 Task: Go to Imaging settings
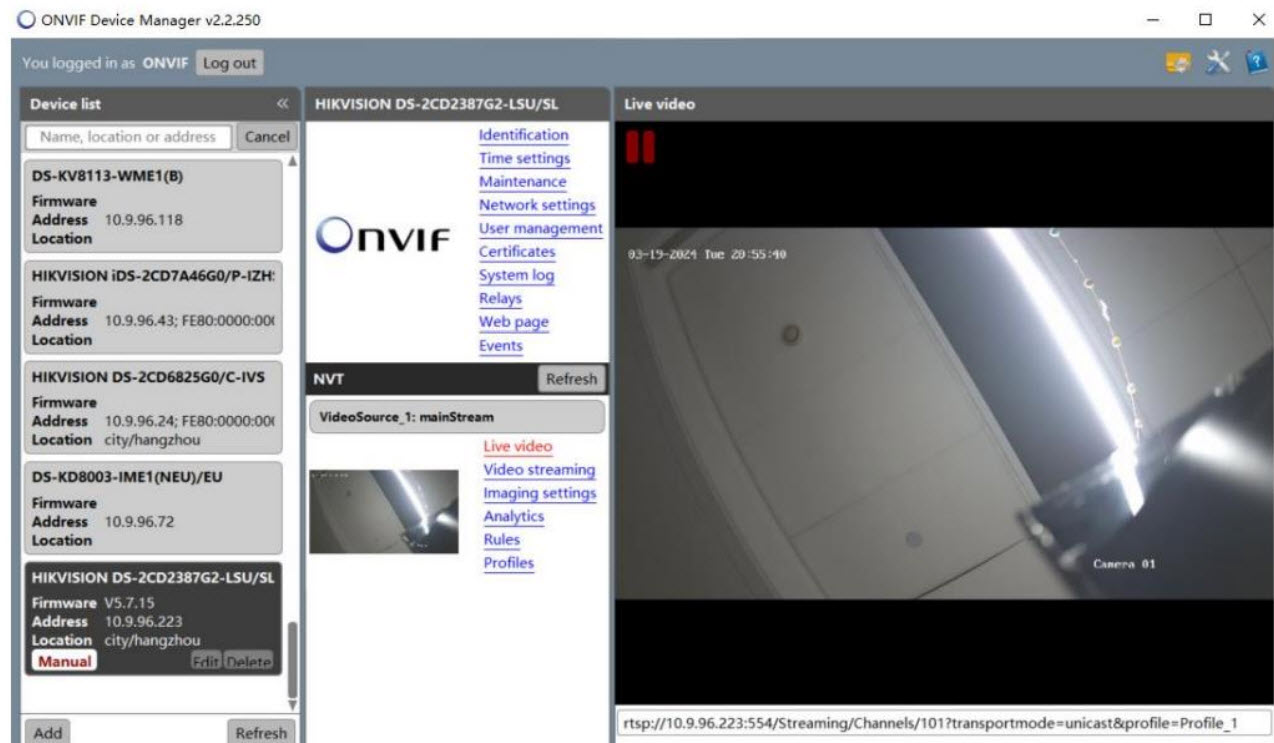[x=539, y=493]
